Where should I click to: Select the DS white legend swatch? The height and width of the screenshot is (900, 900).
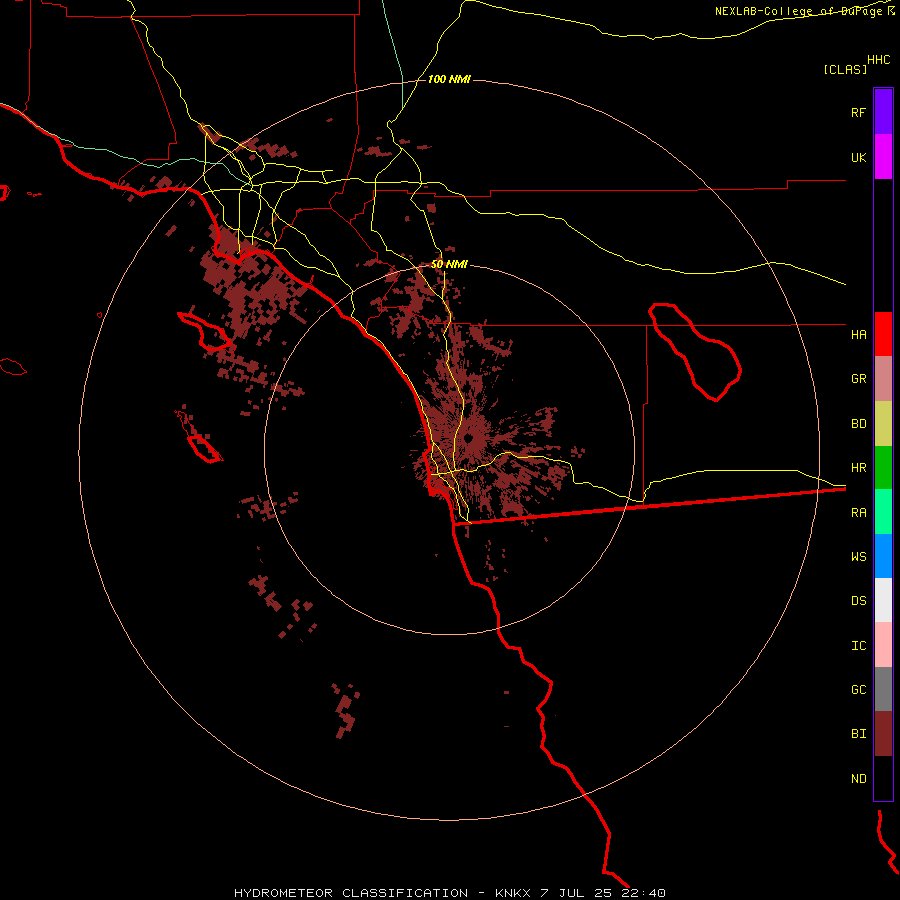click(x=883, y=600)
